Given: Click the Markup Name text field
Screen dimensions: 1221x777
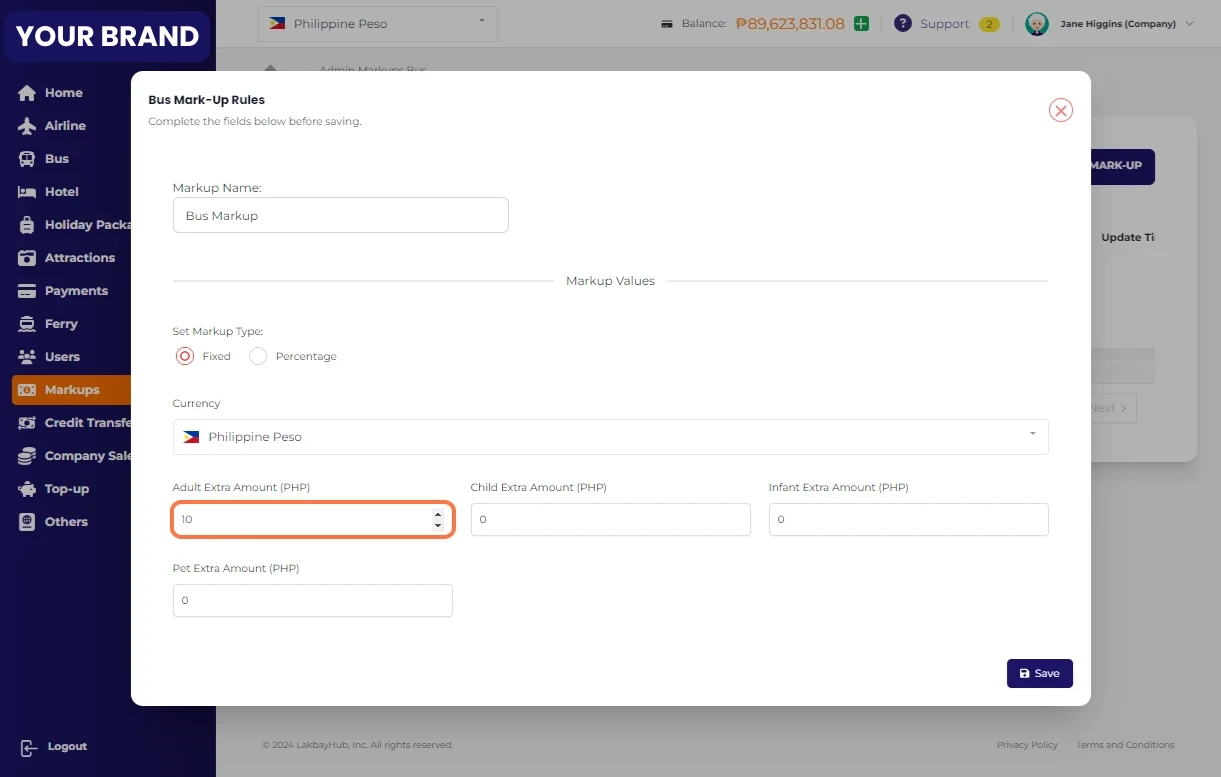Looking at the screenshot, I should pyautogui.click(x=340, y=215).
